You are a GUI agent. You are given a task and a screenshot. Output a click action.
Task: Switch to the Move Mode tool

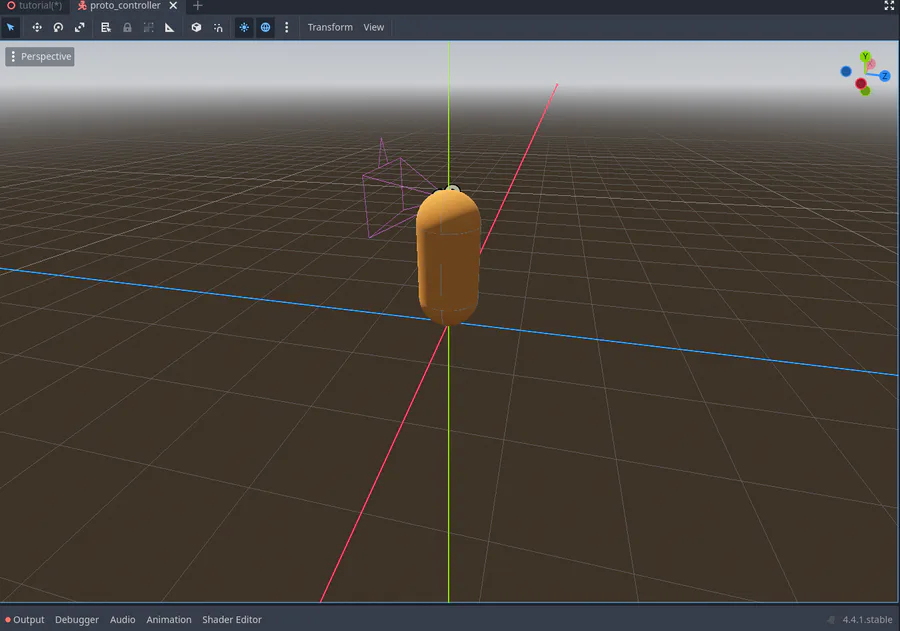point(37,28)
